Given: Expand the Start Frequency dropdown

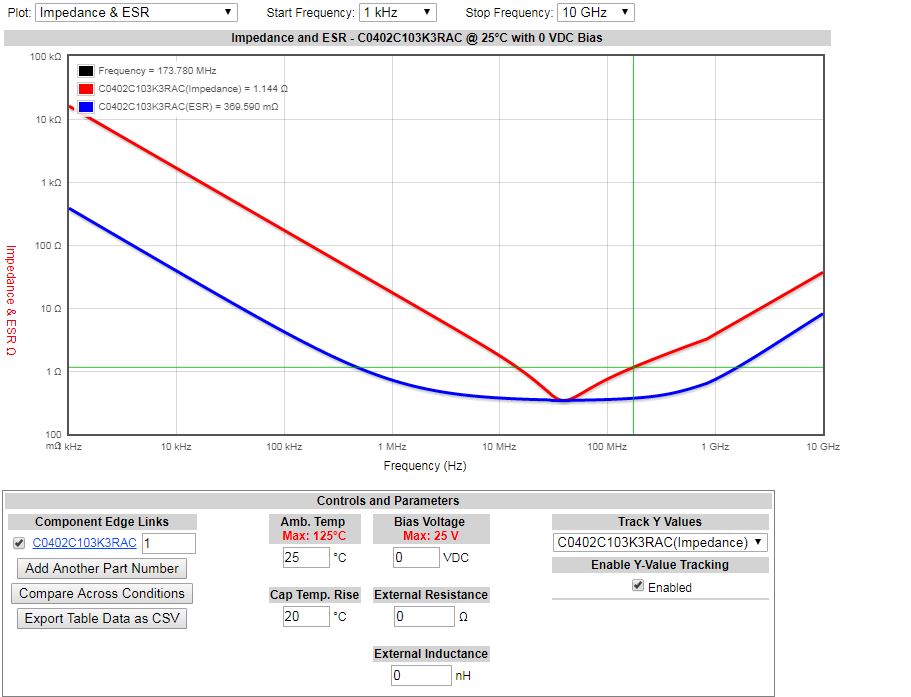Looking at the screenshot, I should [x=397, y=13].
